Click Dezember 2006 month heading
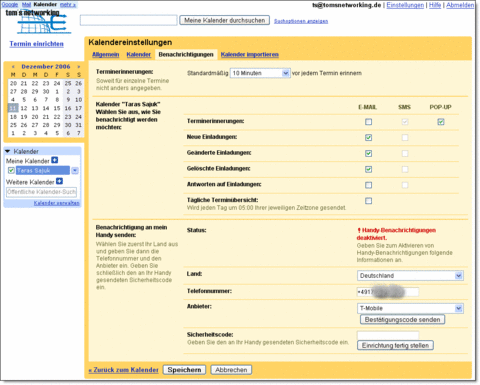Image resolution: width=480 pixels, height=385 pixels. (x=46, y=66)
